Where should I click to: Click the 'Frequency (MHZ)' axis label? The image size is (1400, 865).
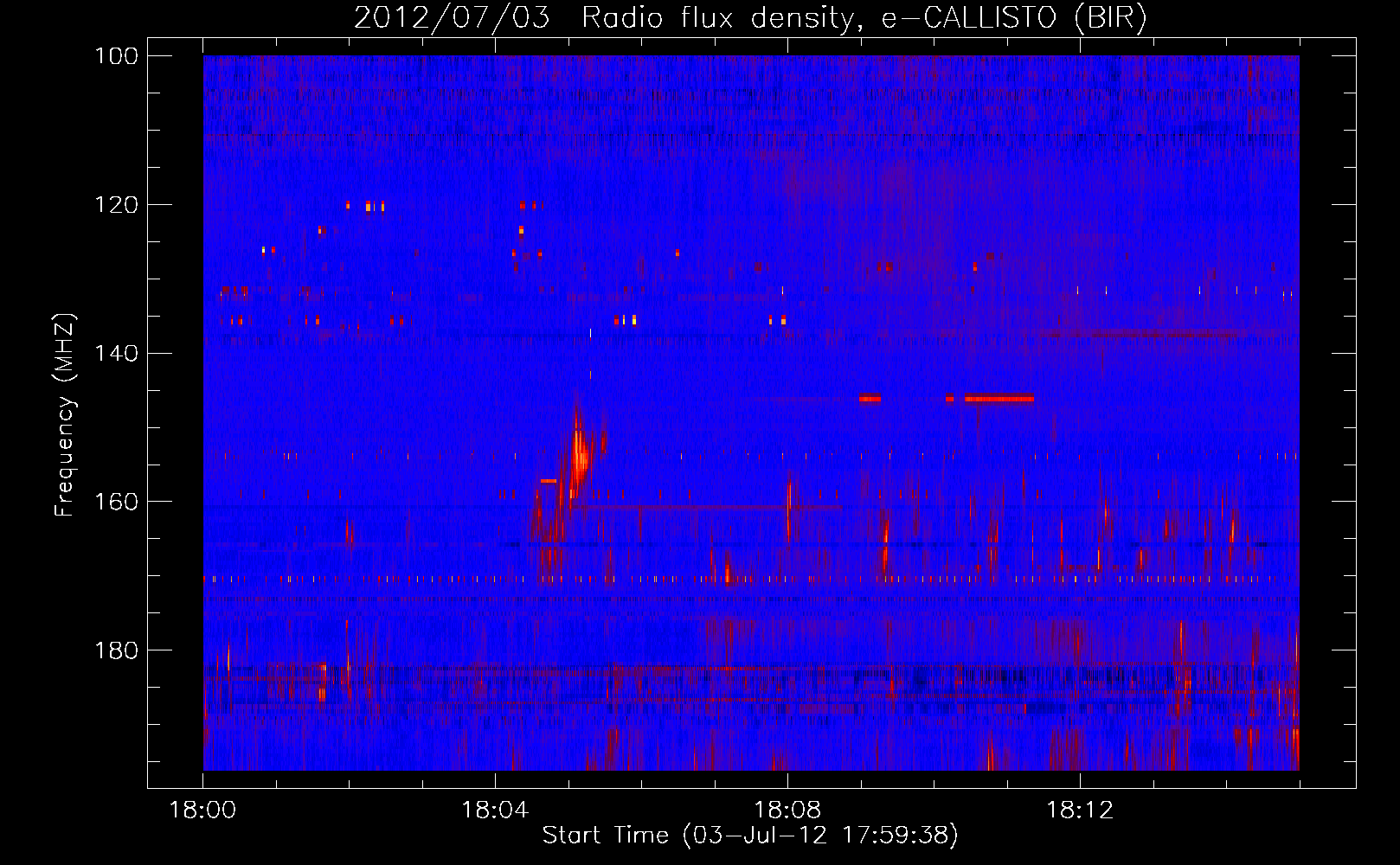point(65,415)
